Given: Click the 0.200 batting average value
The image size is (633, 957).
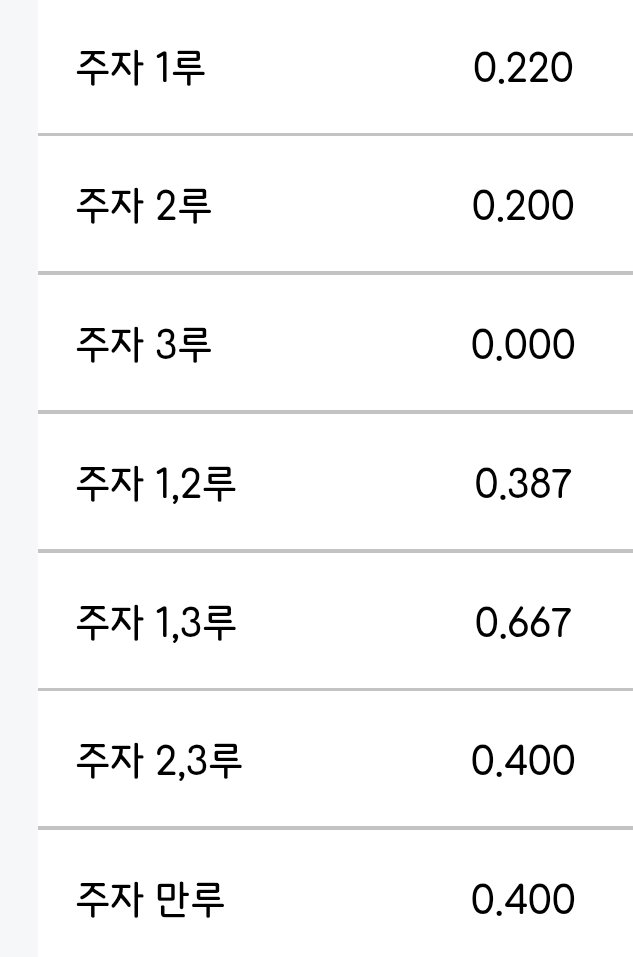Looking at the screenshot, I should click(523, 206).
